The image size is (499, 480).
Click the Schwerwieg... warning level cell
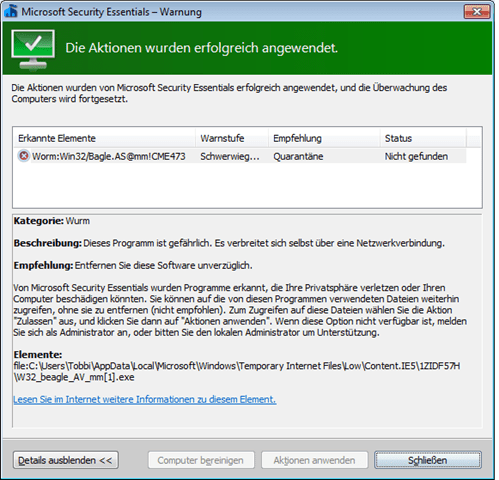(x=230, y=156)
